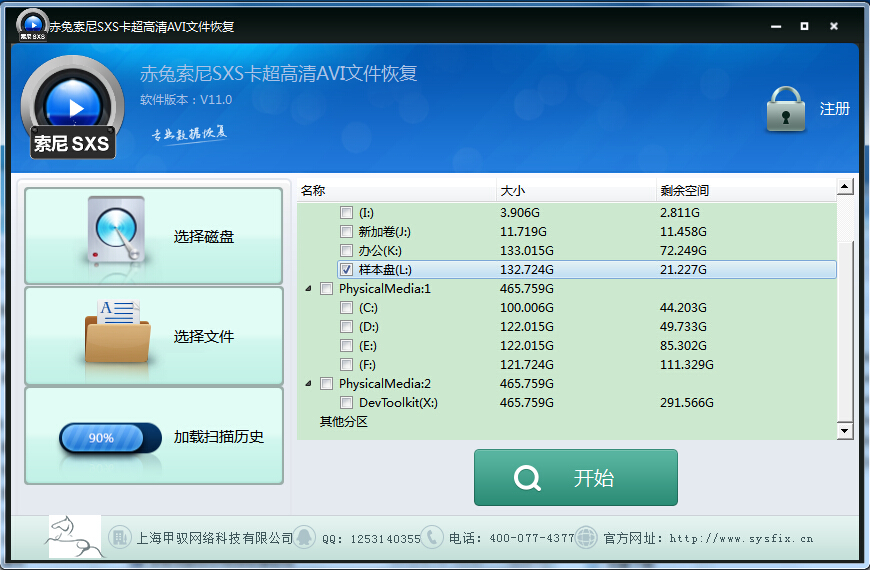Check the (I:) drive checkbox
Screen dimensions: 870x570
(346, 213)
